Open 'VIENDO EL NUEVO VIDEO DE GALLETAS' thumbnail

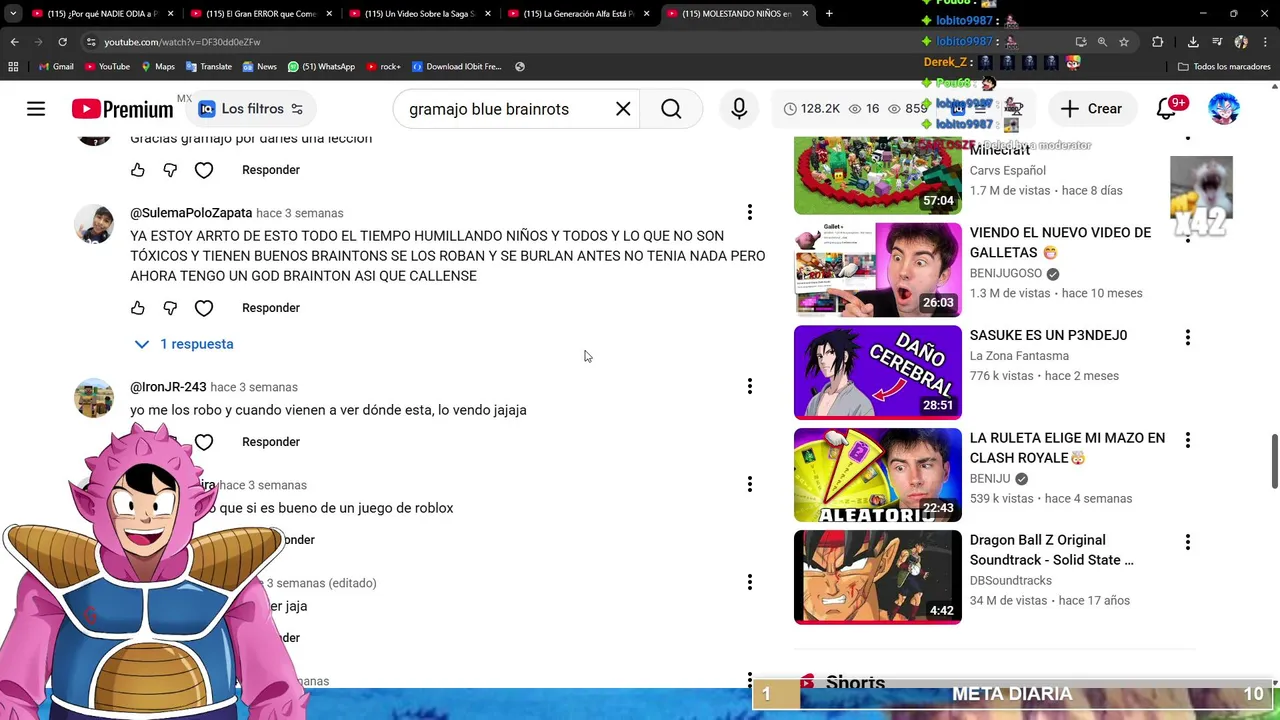click(x=878, y=269)
